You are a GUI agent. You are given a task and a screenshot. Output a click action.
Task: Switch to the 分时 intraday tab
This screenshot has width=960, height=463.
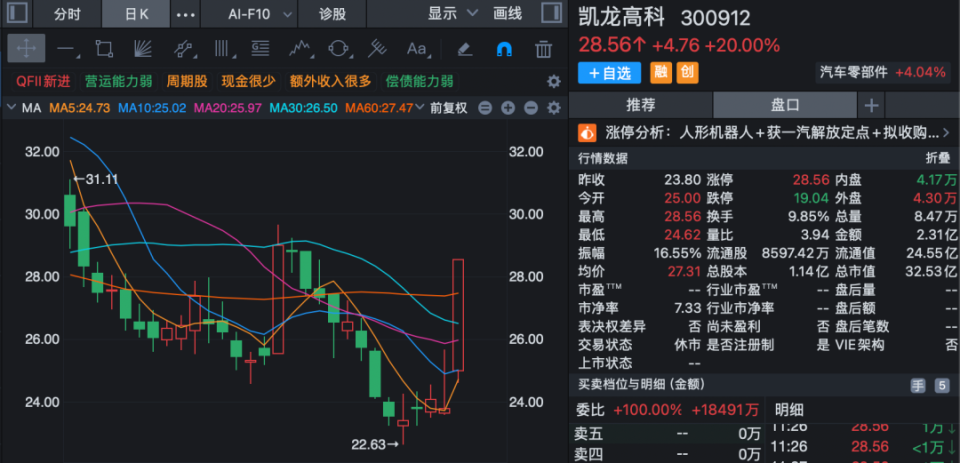67,14
